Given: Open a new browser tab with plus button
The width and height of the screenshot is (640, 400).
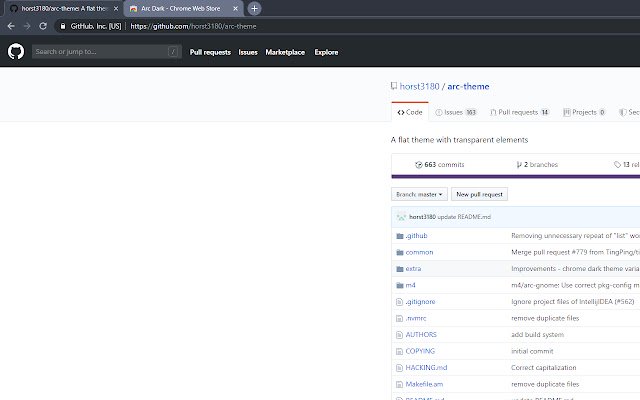Looking at the screenshot, I should [254, 9].
